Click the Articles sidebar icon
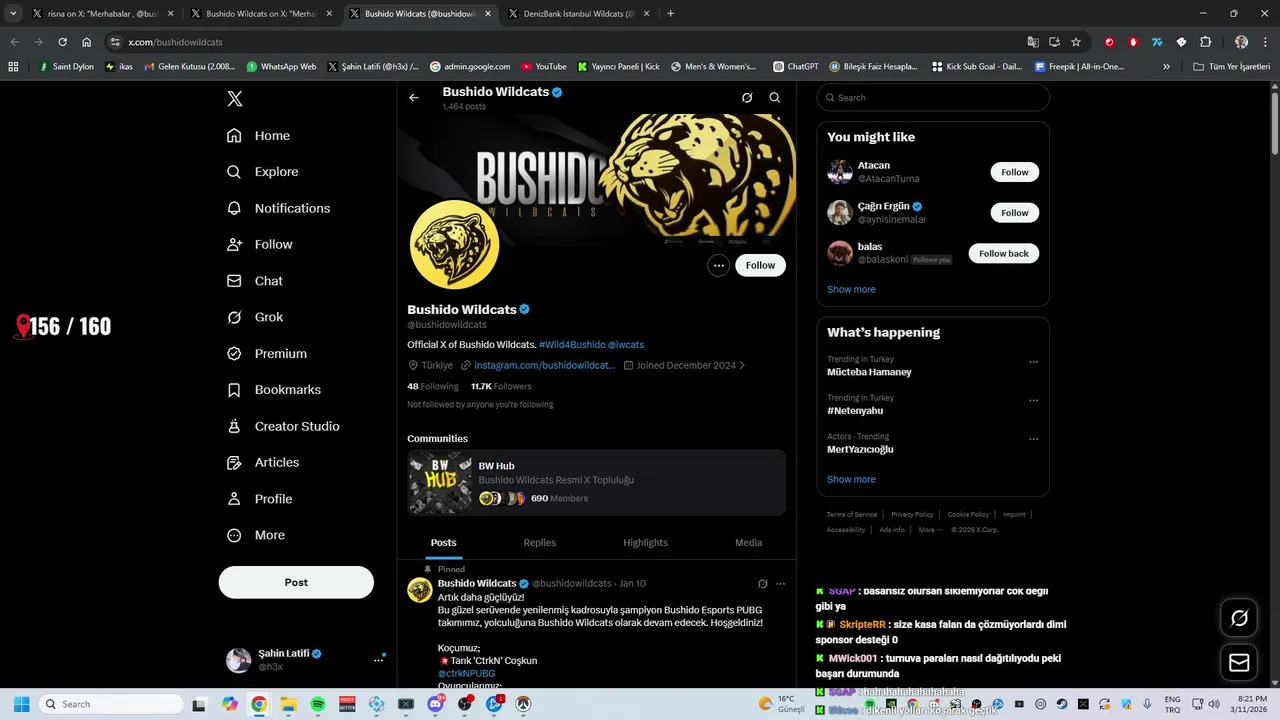Screen dimensions: 1280x720 234,463
